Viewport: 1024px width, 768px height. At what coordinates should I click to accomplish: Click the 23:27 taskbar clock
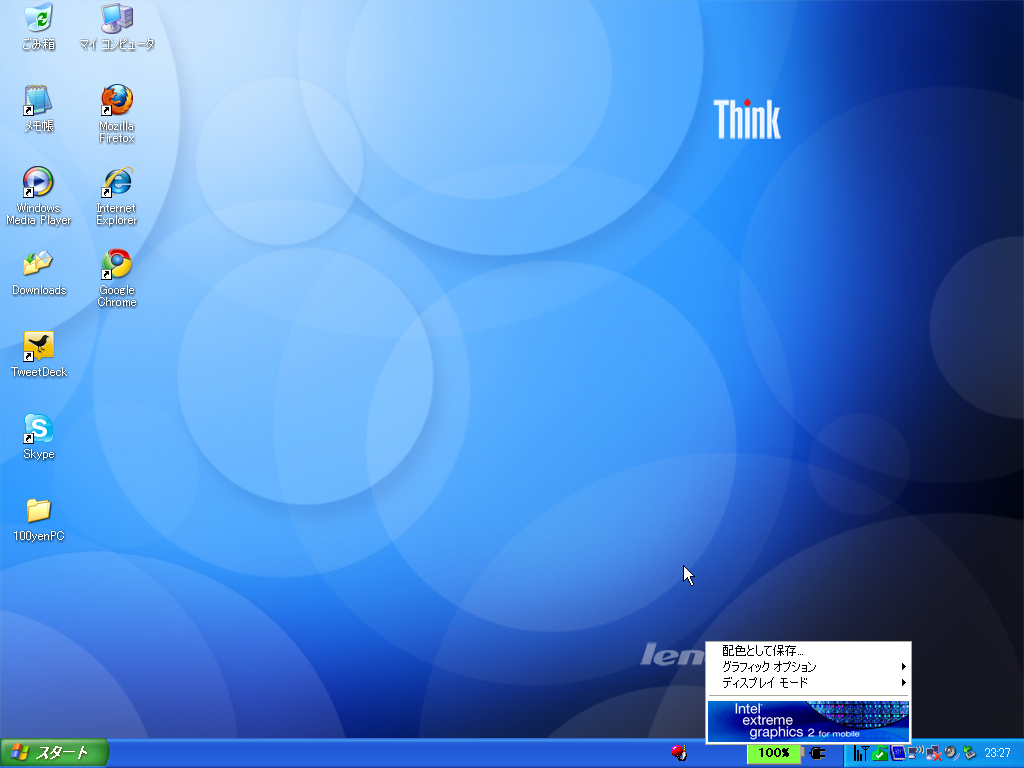pos(997,753)
